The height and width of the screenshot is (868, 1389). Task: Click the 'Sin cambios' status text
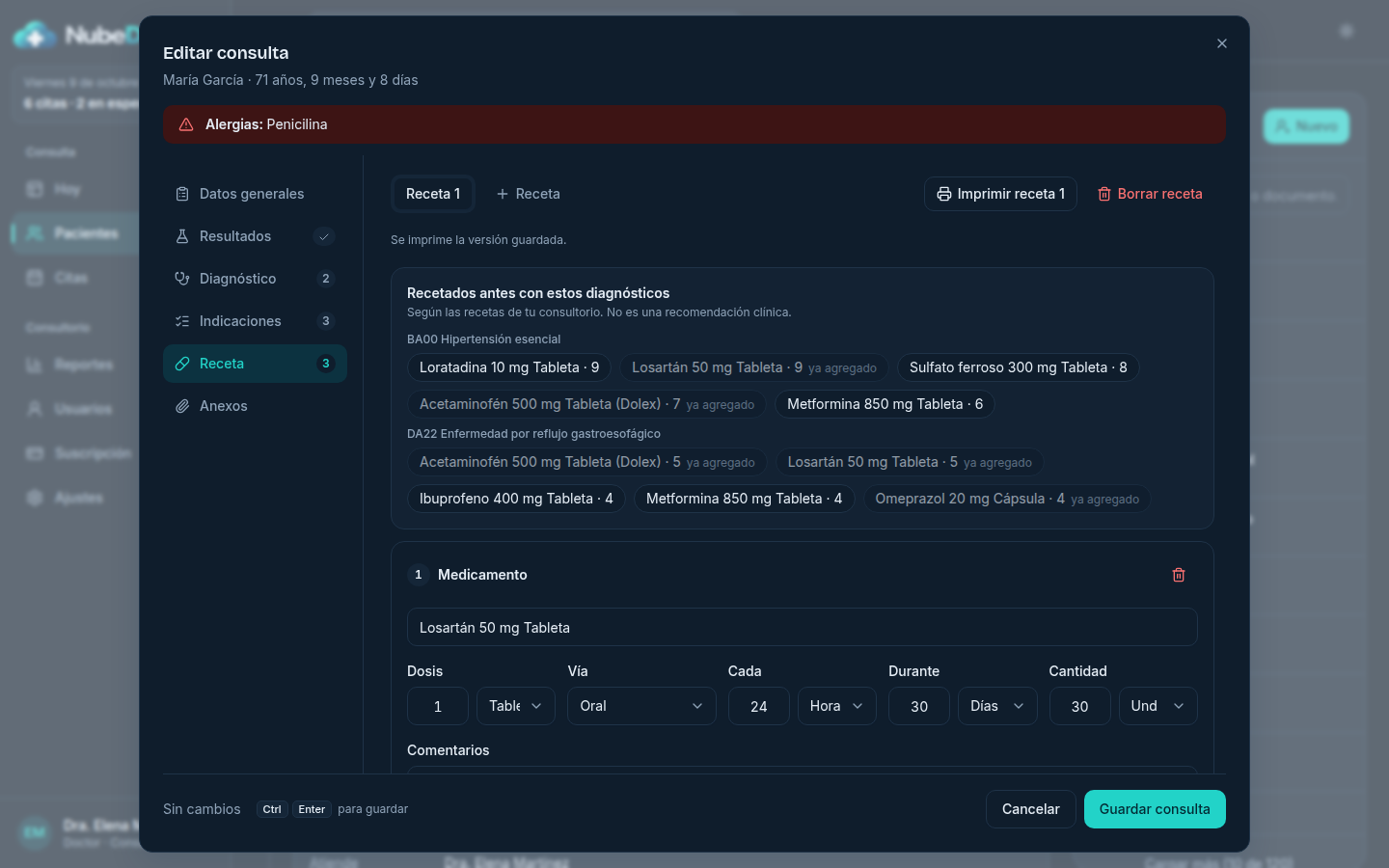(202, 809)
